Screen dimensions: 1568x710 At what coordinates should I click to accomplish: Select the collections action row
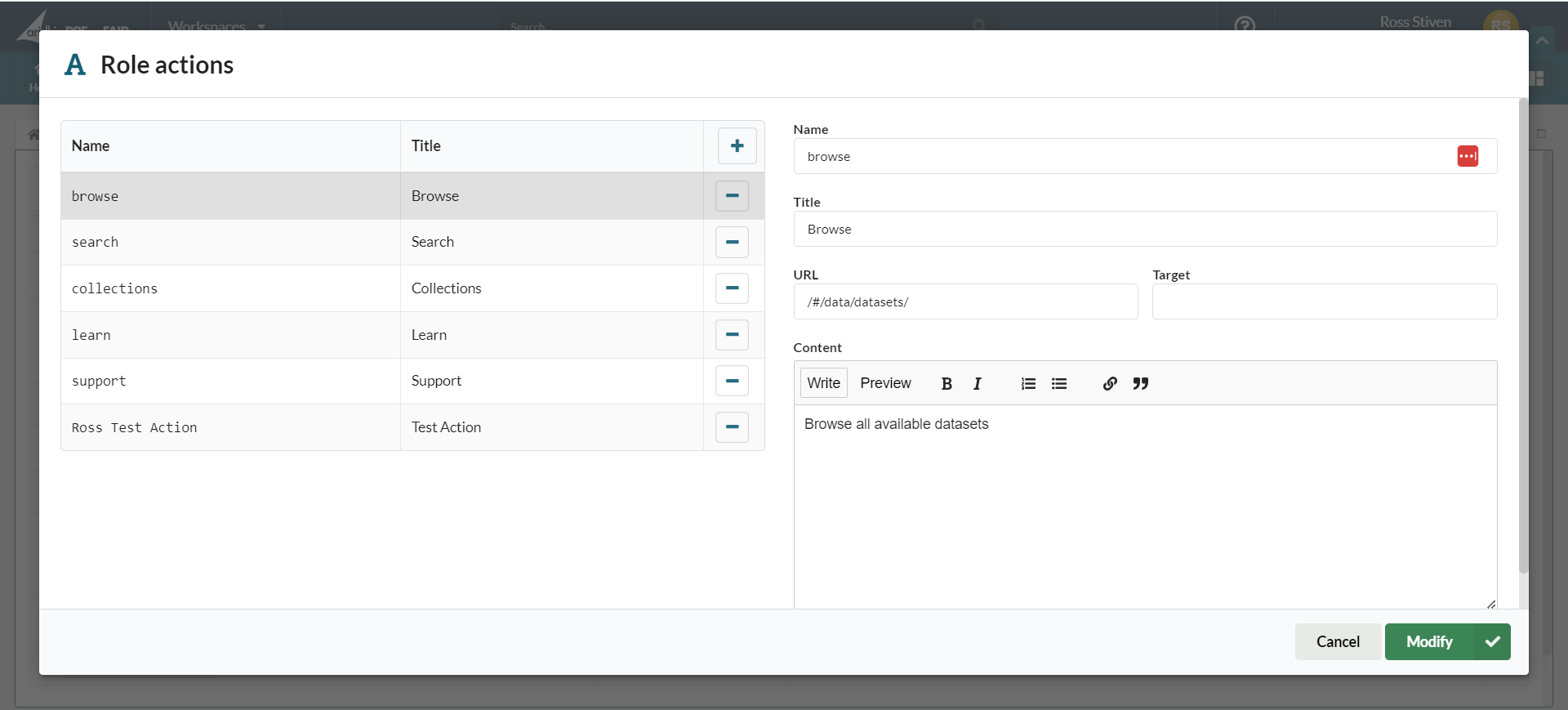(x=230, y=288)
